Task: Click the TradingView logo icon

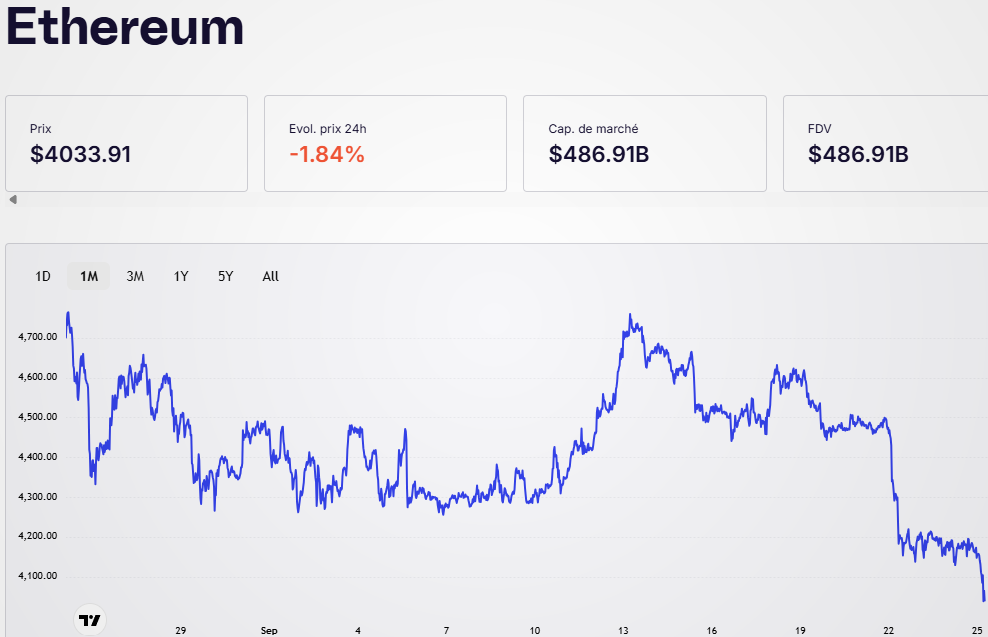Action: pos(90,621)
